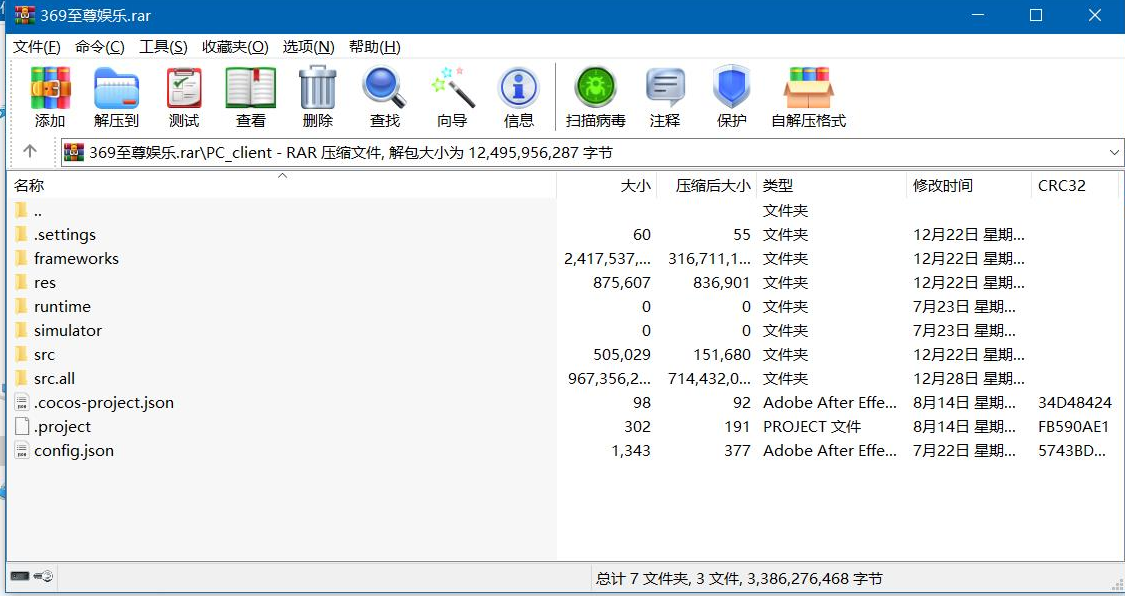Image resolution: width=1125 pixels, height=596 pixels.
Task: Select the config.json file
Action: tap(75, 450)
